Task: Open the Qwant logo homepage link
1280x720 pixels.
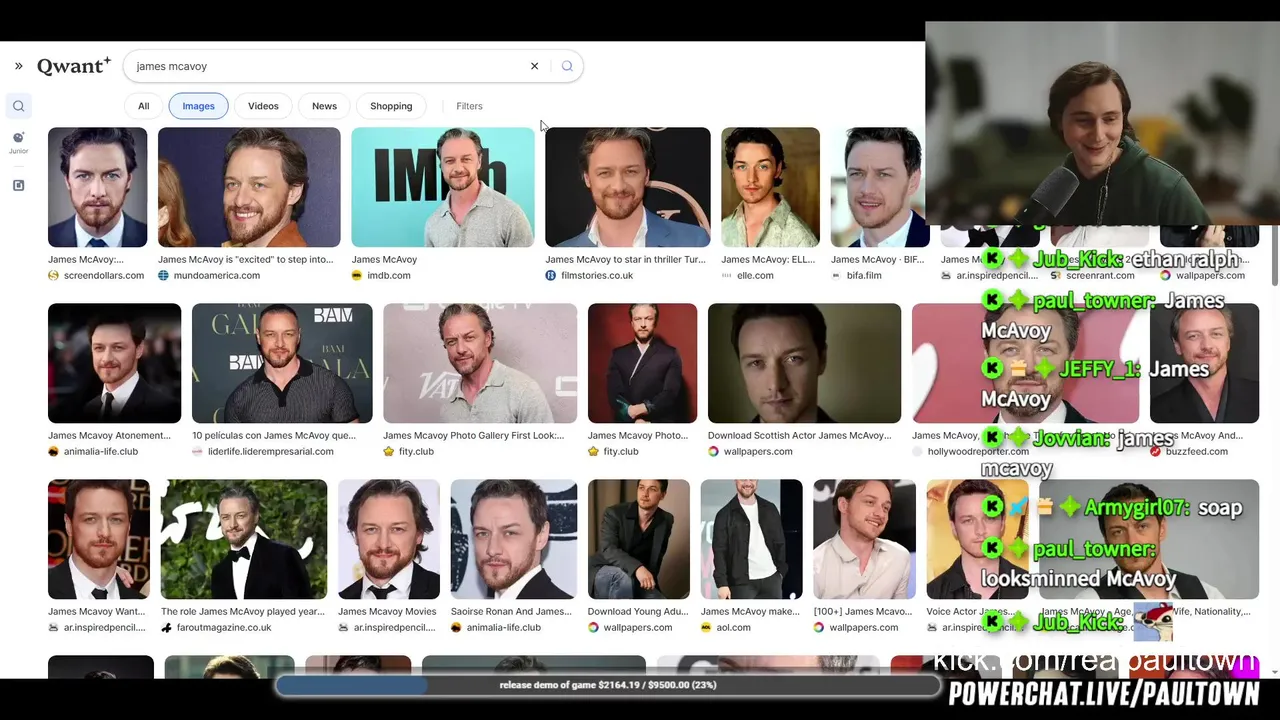Action: [74, 66]
